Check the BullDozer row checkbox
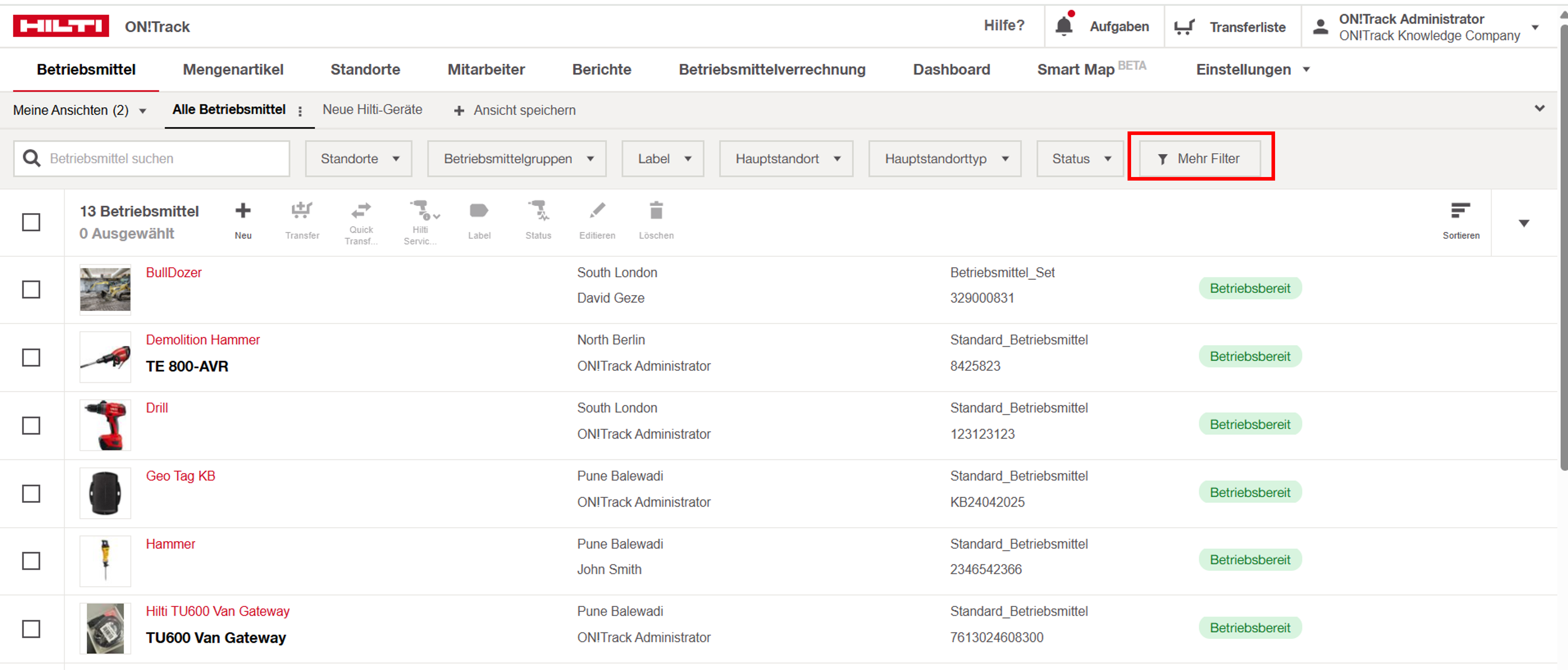This screenshot has height=670, width=1568. (x=31, y=289)
